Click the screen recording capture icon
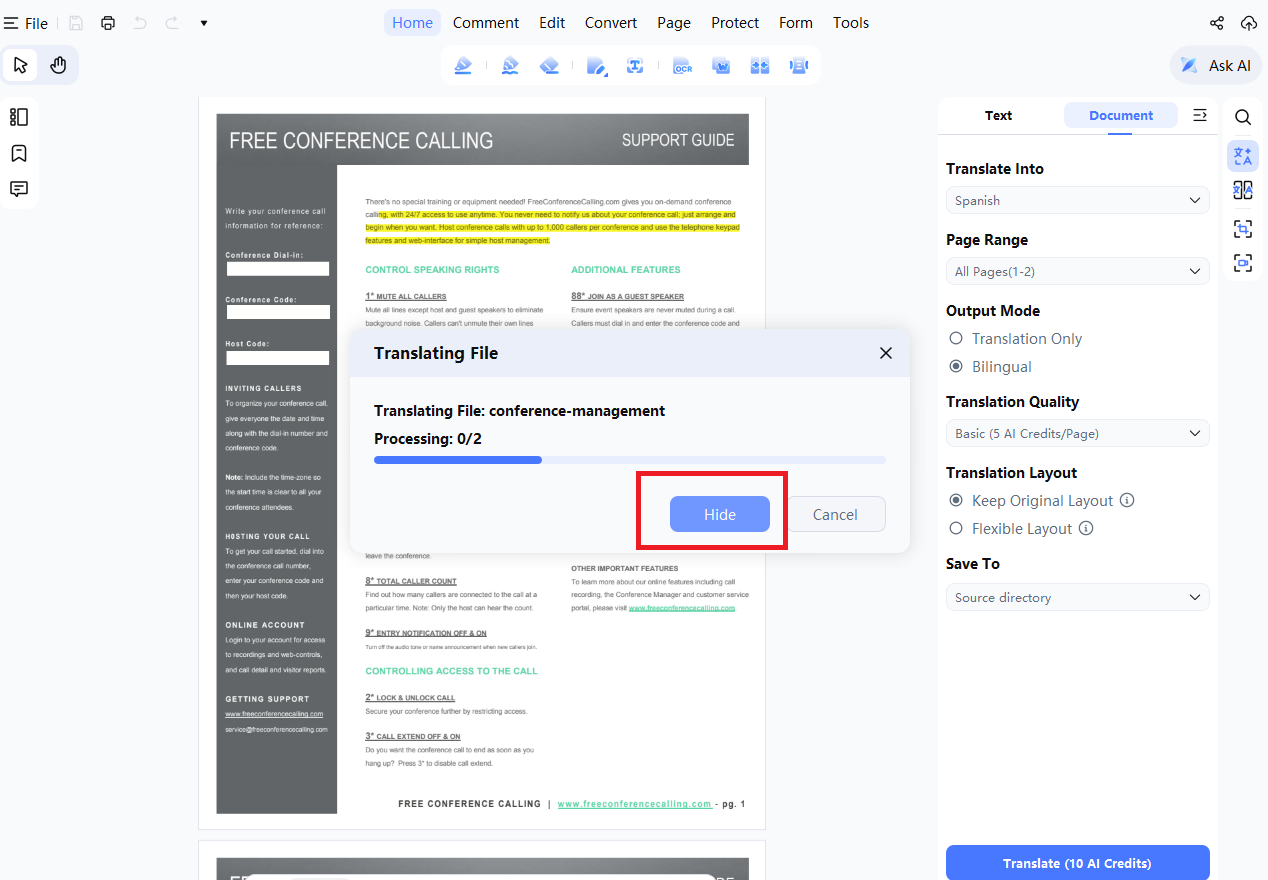 click(x=1243, y=263)
